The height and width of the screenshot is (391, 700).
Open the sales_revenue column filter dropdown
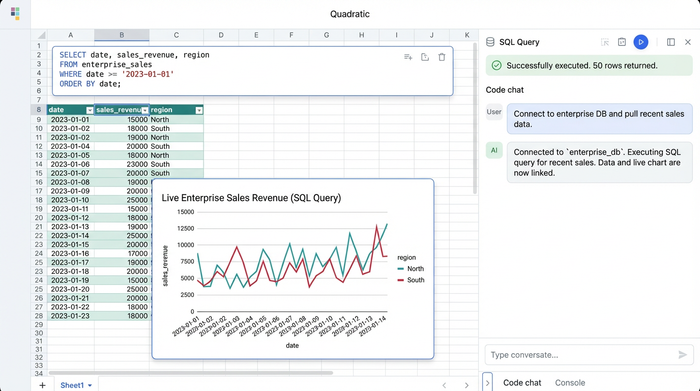coord(145,110)
